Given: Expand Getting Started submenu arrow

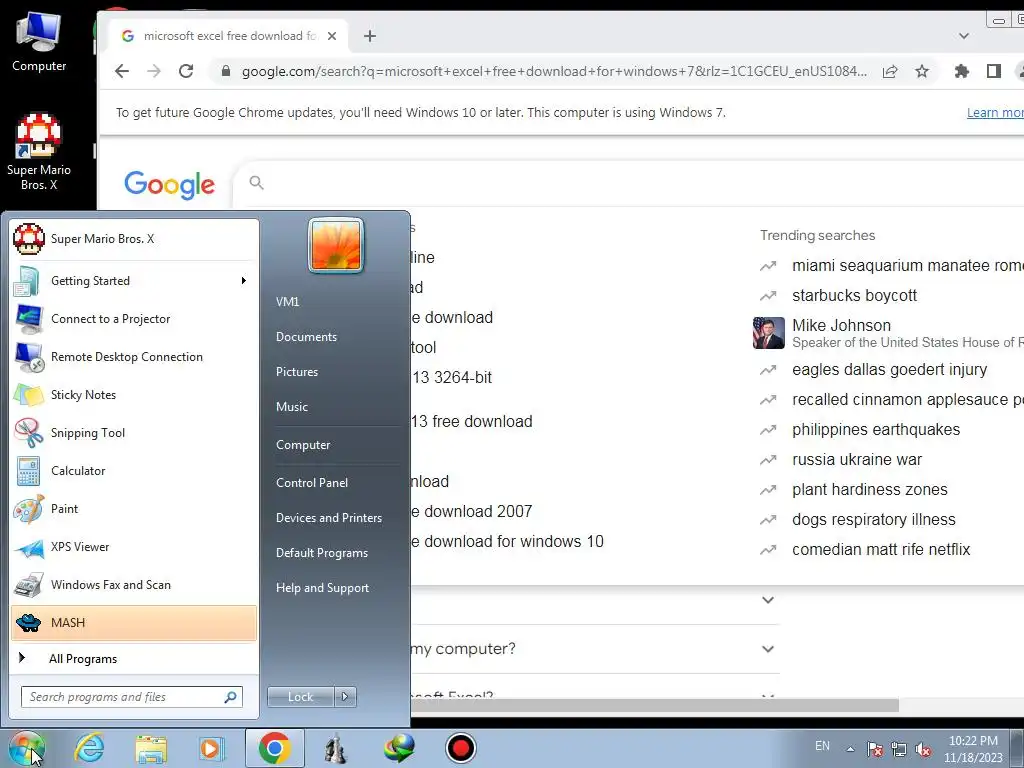Looking at the screenshot, I should click(x=244, y=281).
